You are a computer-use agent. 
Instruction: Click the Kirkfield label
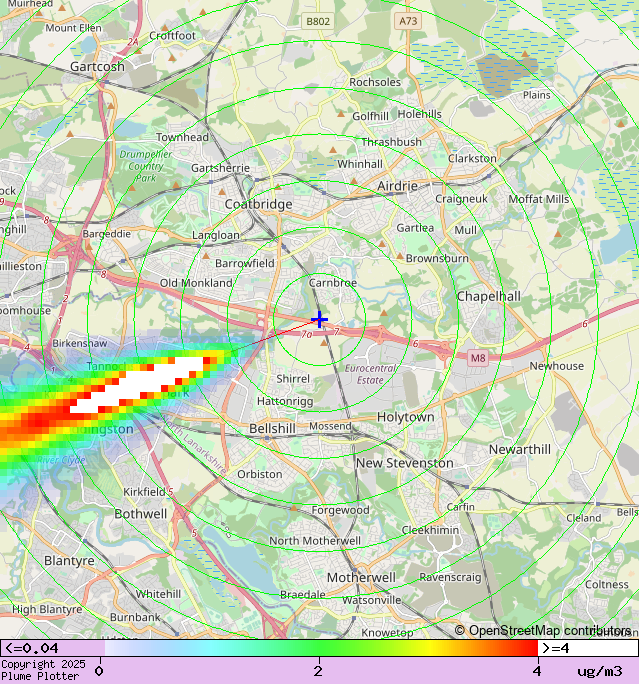tap(144, 492)
